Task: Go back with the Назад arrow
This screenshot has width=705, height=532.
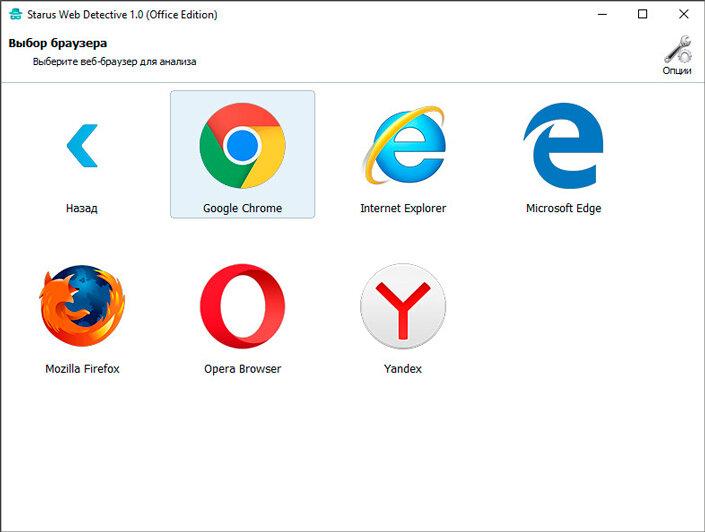Action: click(82, 146)
